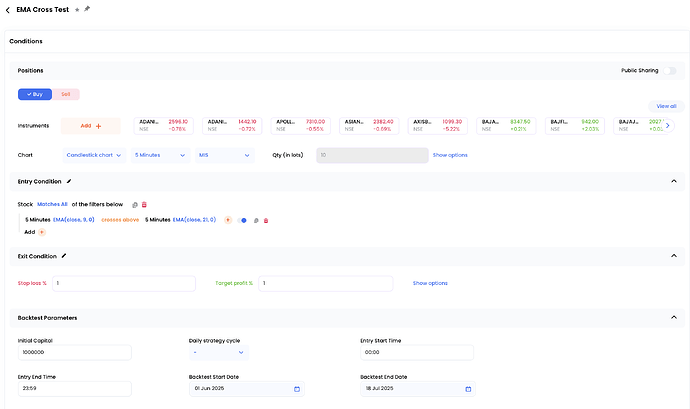Open the 5 Minutes timeframe dropdown

[160, 155]
